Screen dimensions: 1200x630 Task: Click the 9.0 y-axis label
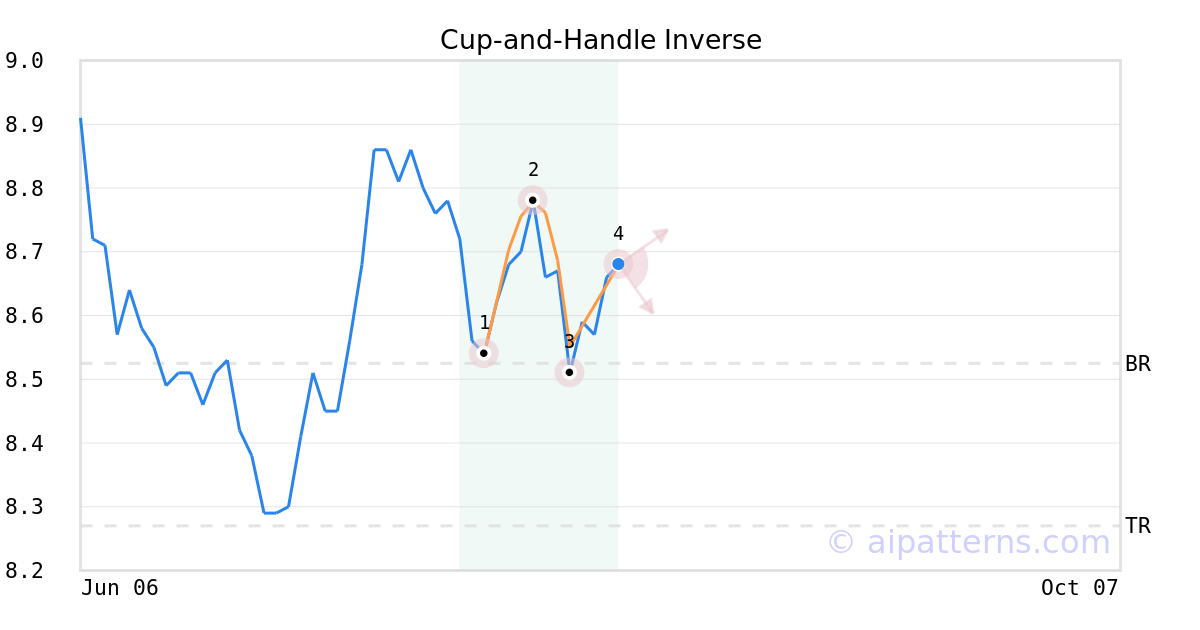24,61
